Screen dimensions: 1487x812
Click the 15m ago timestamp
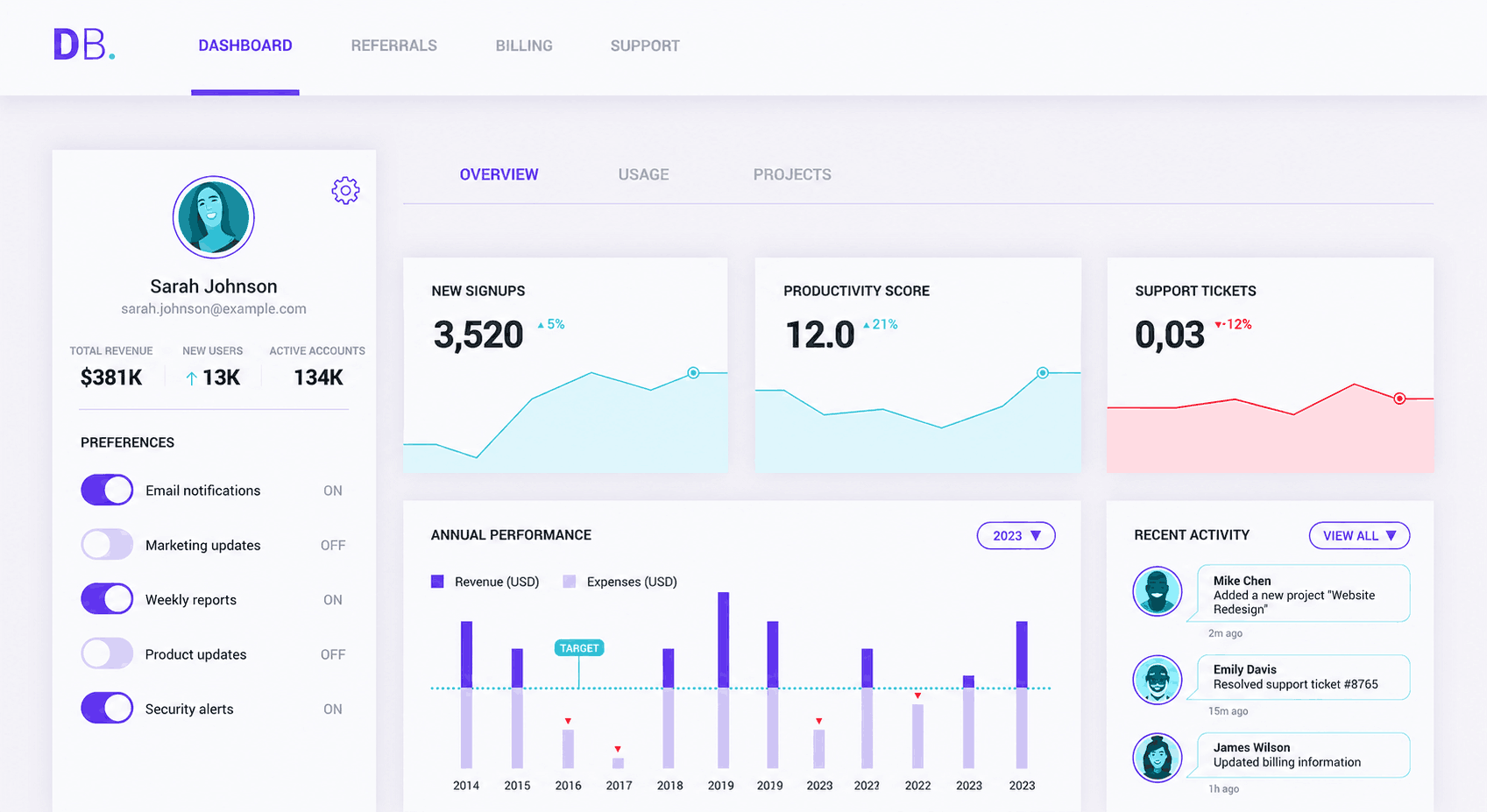(x=1228, y=711)
